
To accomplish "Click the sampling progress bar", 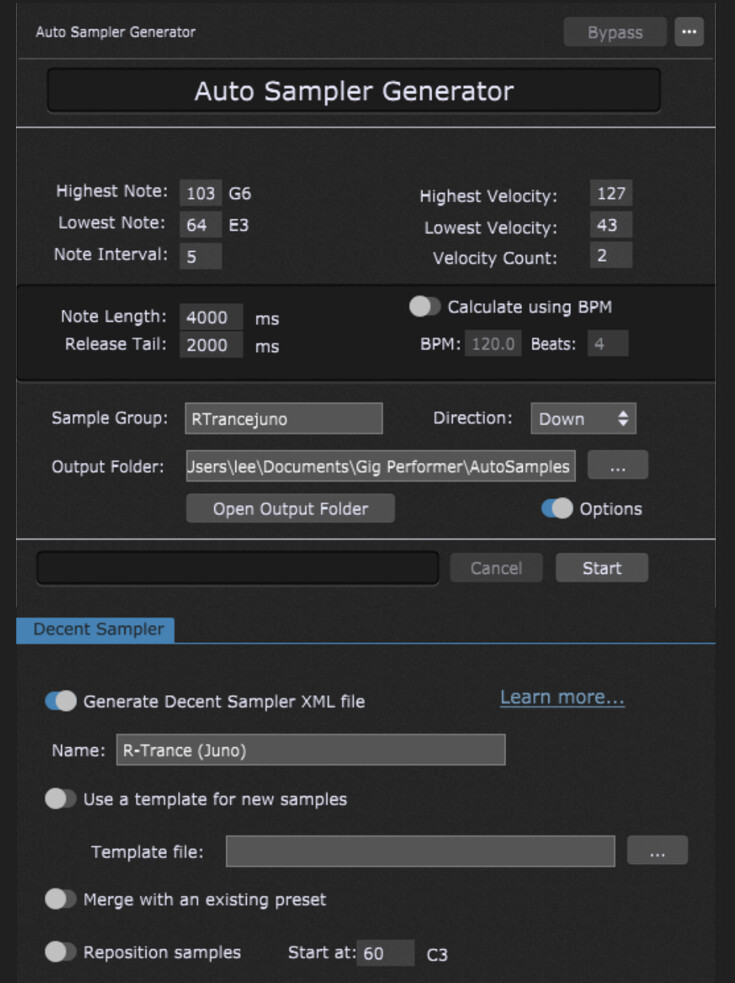I will coord(238,568).
